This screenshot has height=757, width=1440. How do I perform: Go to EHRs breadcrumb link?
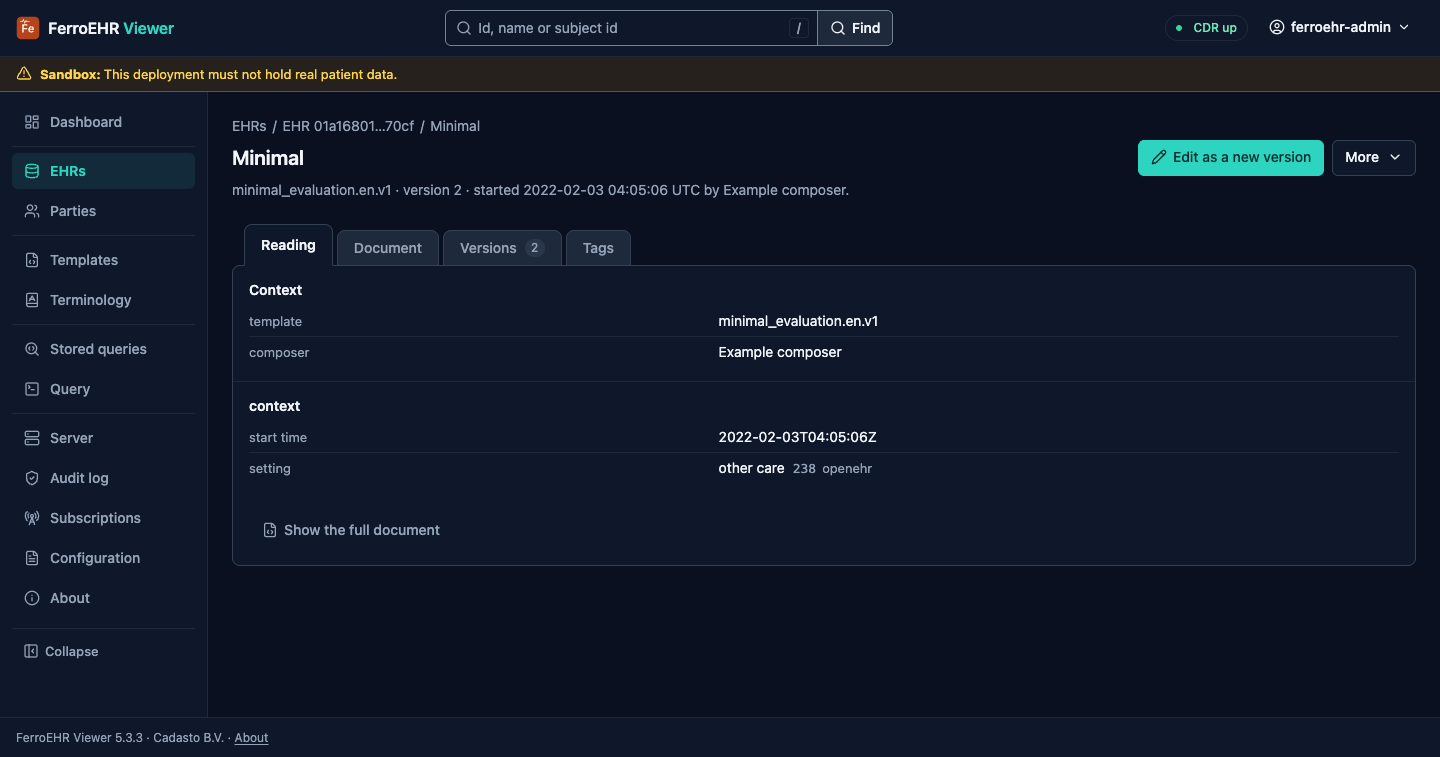(249, 126)
